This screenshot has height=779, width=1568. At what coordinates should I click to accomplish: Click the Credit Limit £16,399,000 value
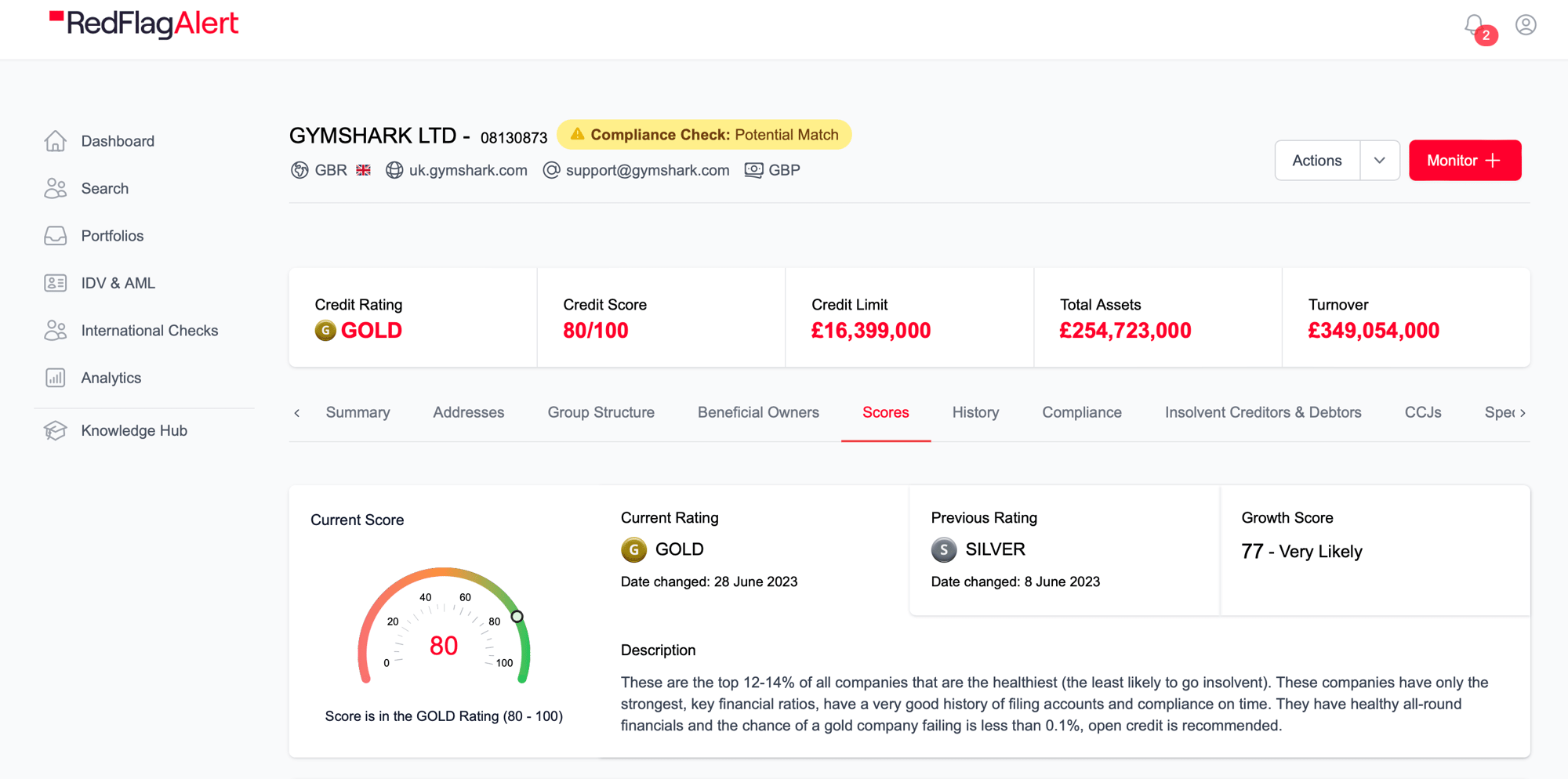pos(871,331)
